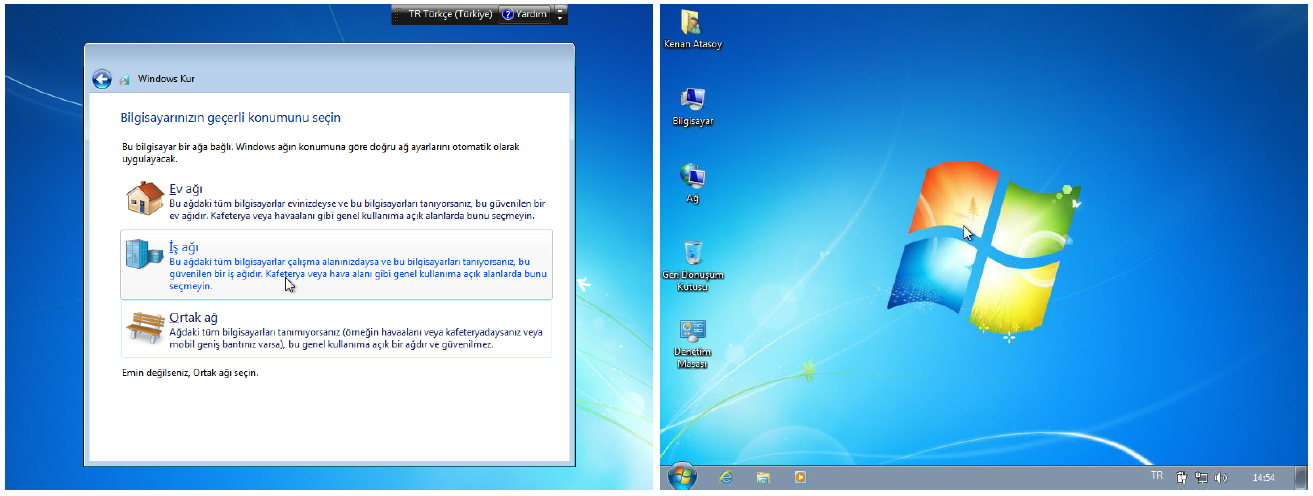Open the Action Center flag tray icon
Viewport: 1313px width, 496px height.
click(1181, 478)
